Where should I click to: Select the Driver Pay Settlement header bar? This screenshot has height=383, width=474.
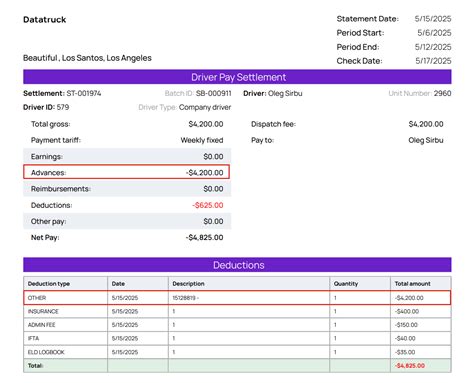point(237,77)
